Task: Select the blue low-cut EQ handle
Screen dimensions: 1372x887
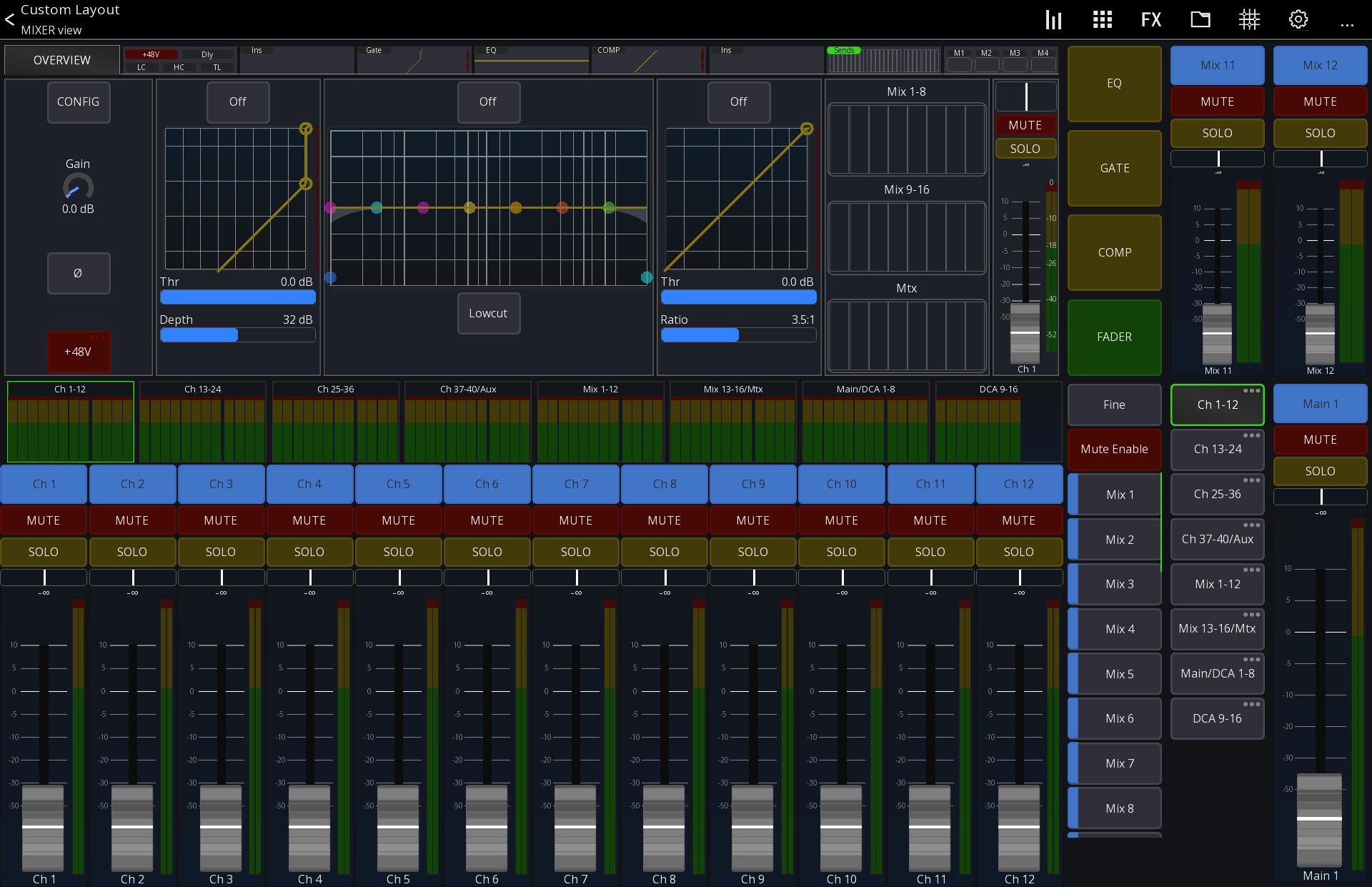Action: tap(330, 277)
